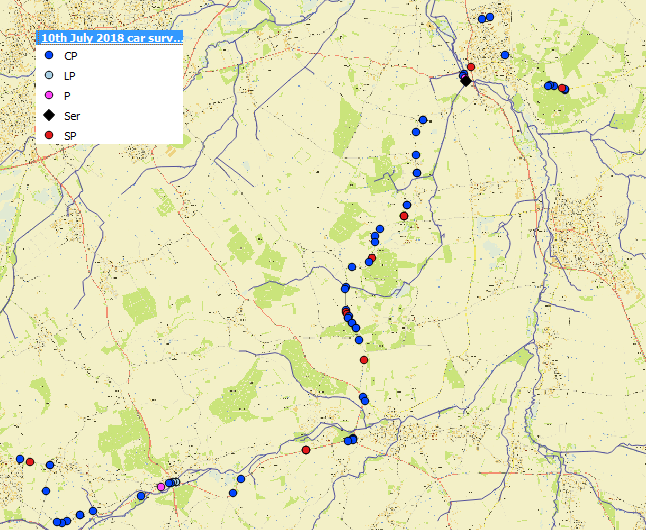Screen dimensions: 646x530
Task: Select the 'P' legend label
Action: pos(67,96)
